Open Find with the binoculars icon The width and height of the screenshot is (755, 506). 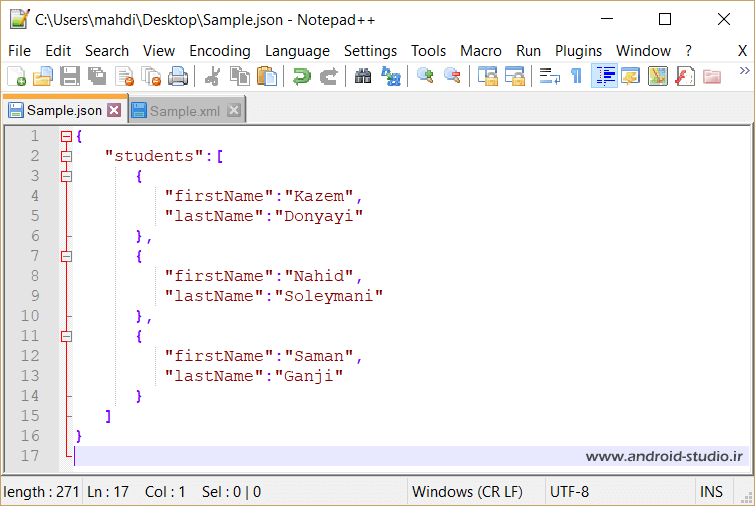coord(363,77)
